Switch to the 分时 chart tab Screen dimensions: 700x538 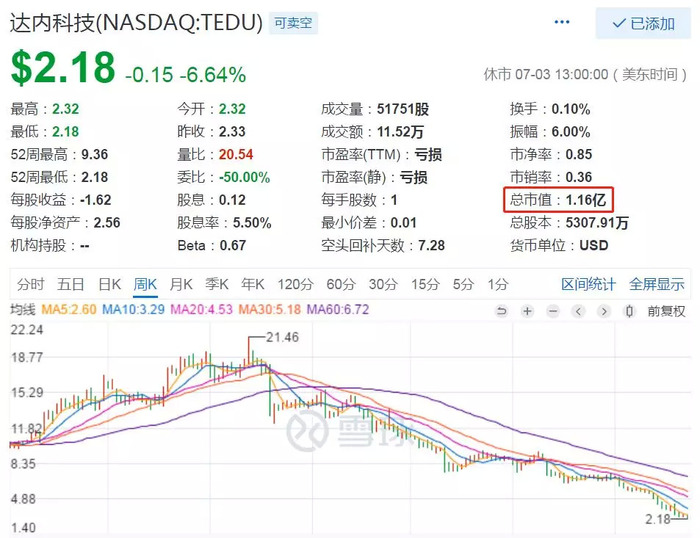click(x=31, y=284)
